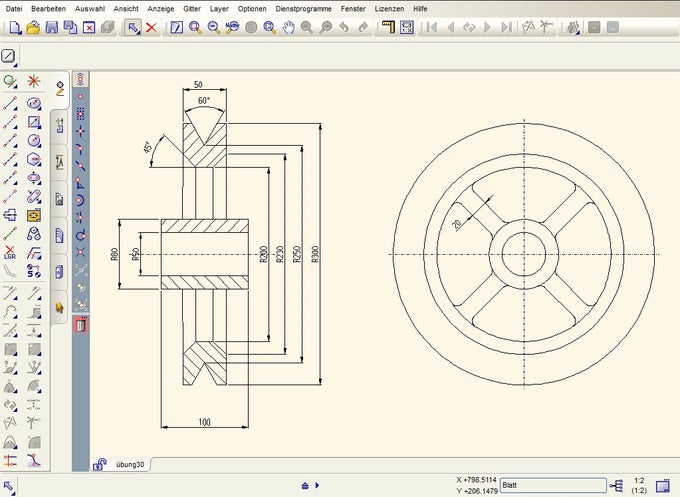
Task: Open the ellipse tool flyout
Action: pyautogui.click(x=34, y=104)
